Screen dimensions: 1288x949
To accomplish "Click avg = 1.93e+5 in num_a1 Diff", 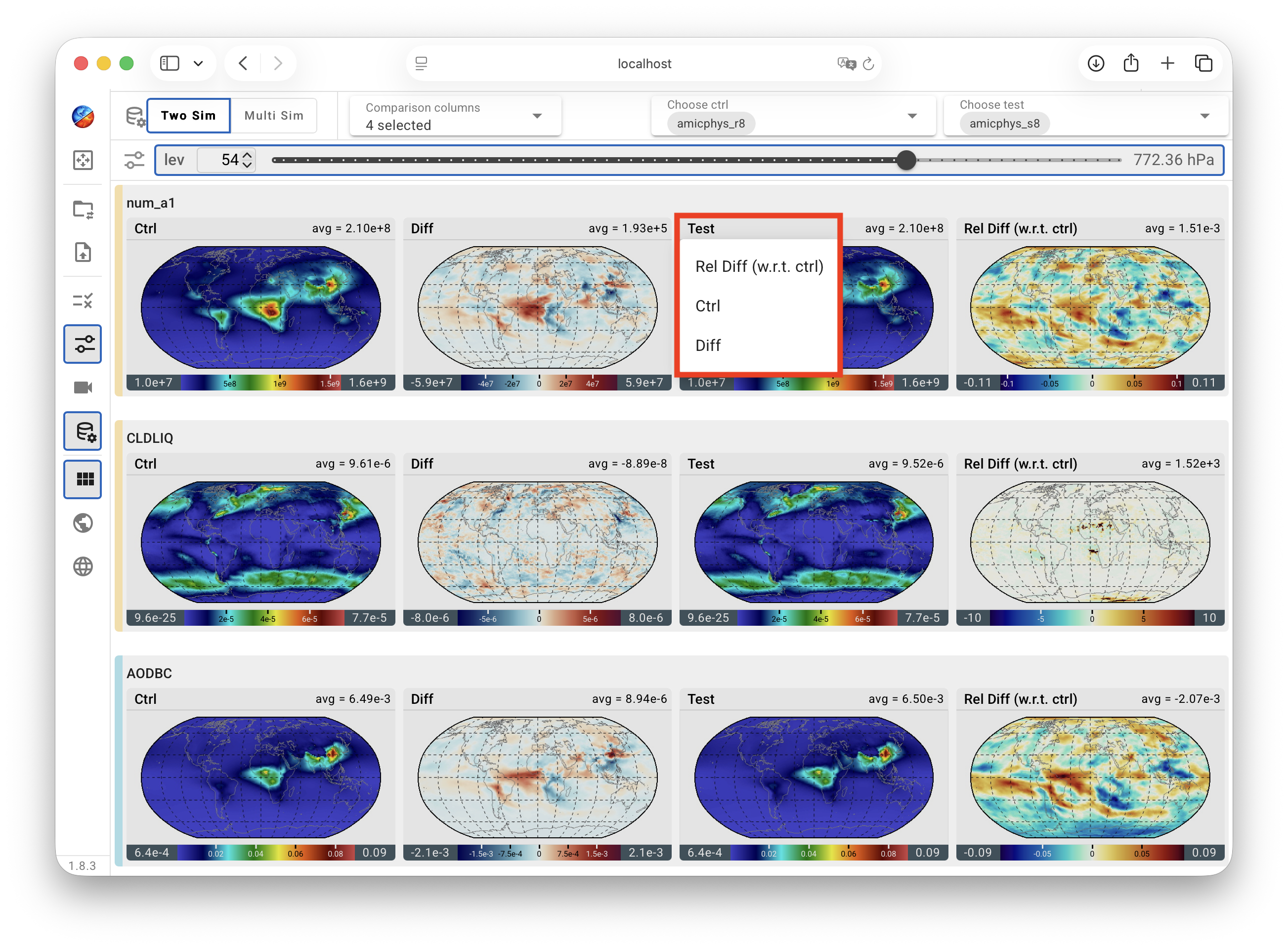I will (x=627, y=229).
